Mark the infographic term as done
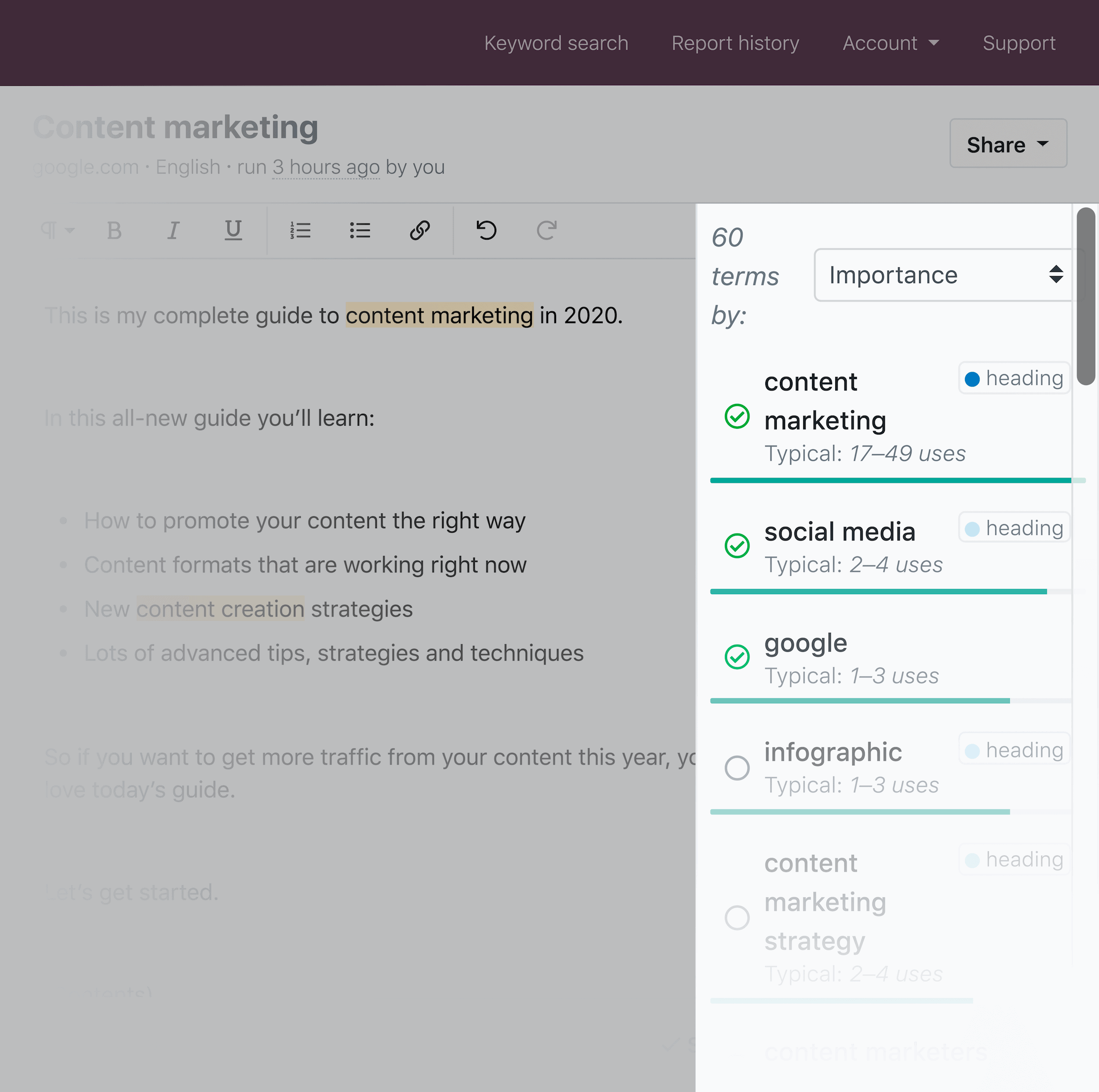 pyautogui.click(x=737, y=767)
